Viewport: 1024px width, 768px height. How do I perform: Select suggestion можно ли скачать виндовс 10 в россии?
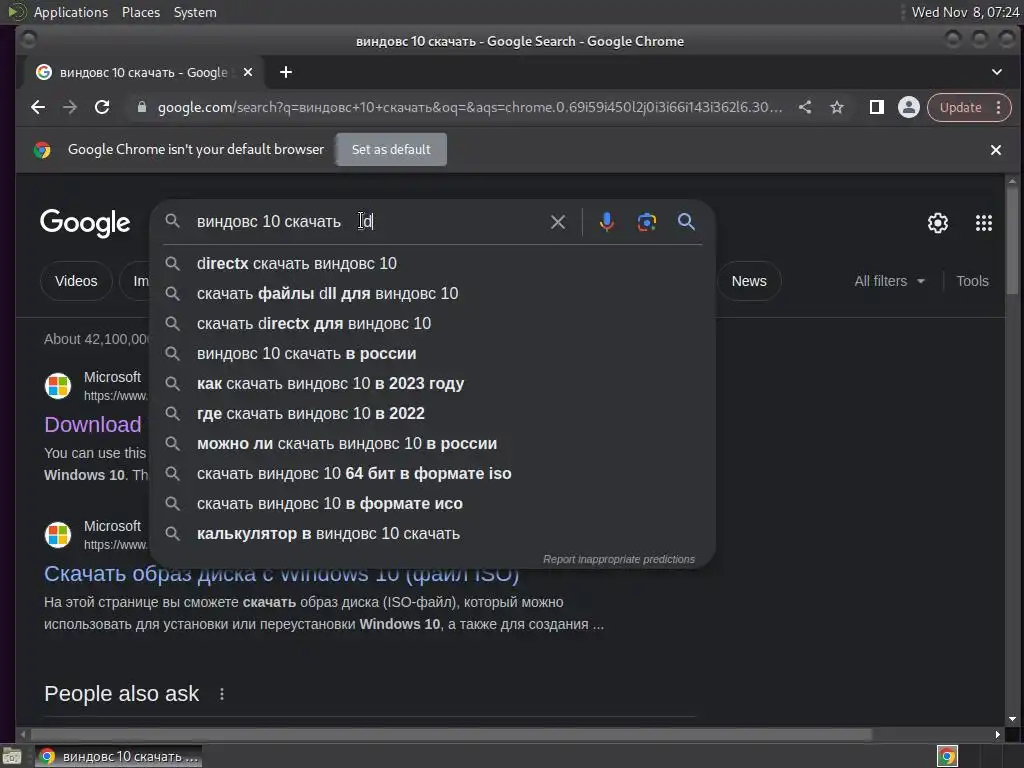[432, 443]
